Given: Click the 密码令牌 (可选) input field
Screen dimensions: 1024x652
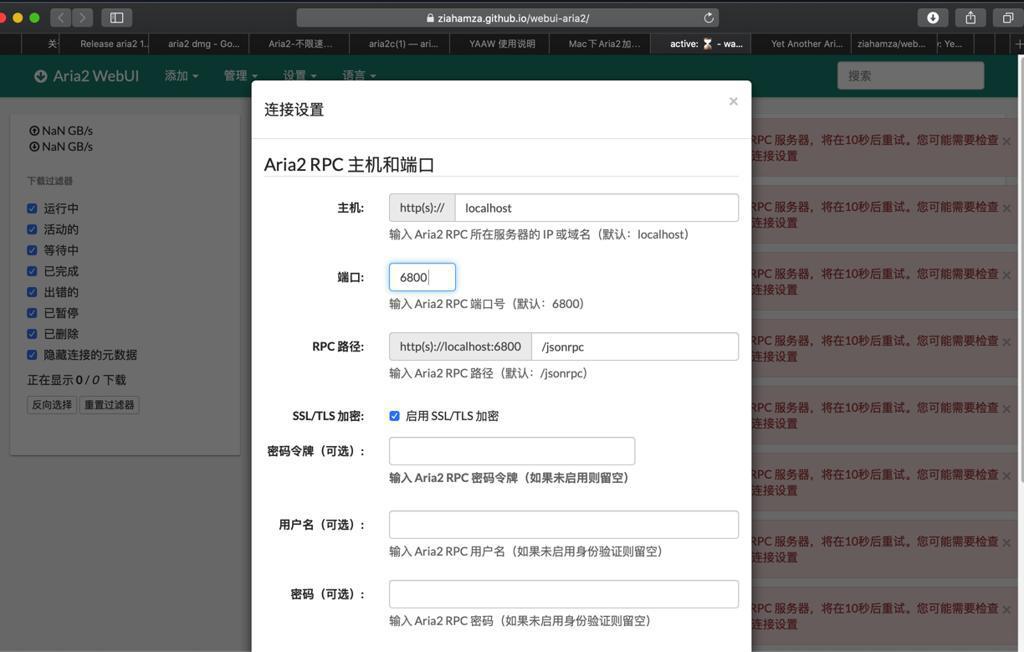Looking at the screenshot, I should click(512, 451).
